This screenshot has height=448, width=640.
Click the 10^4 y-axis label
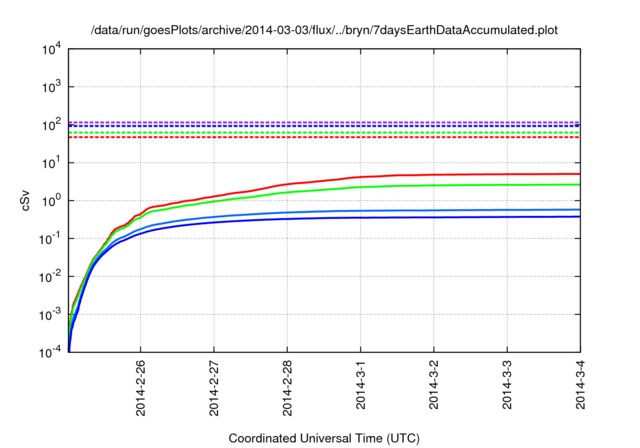pos(51,49)
